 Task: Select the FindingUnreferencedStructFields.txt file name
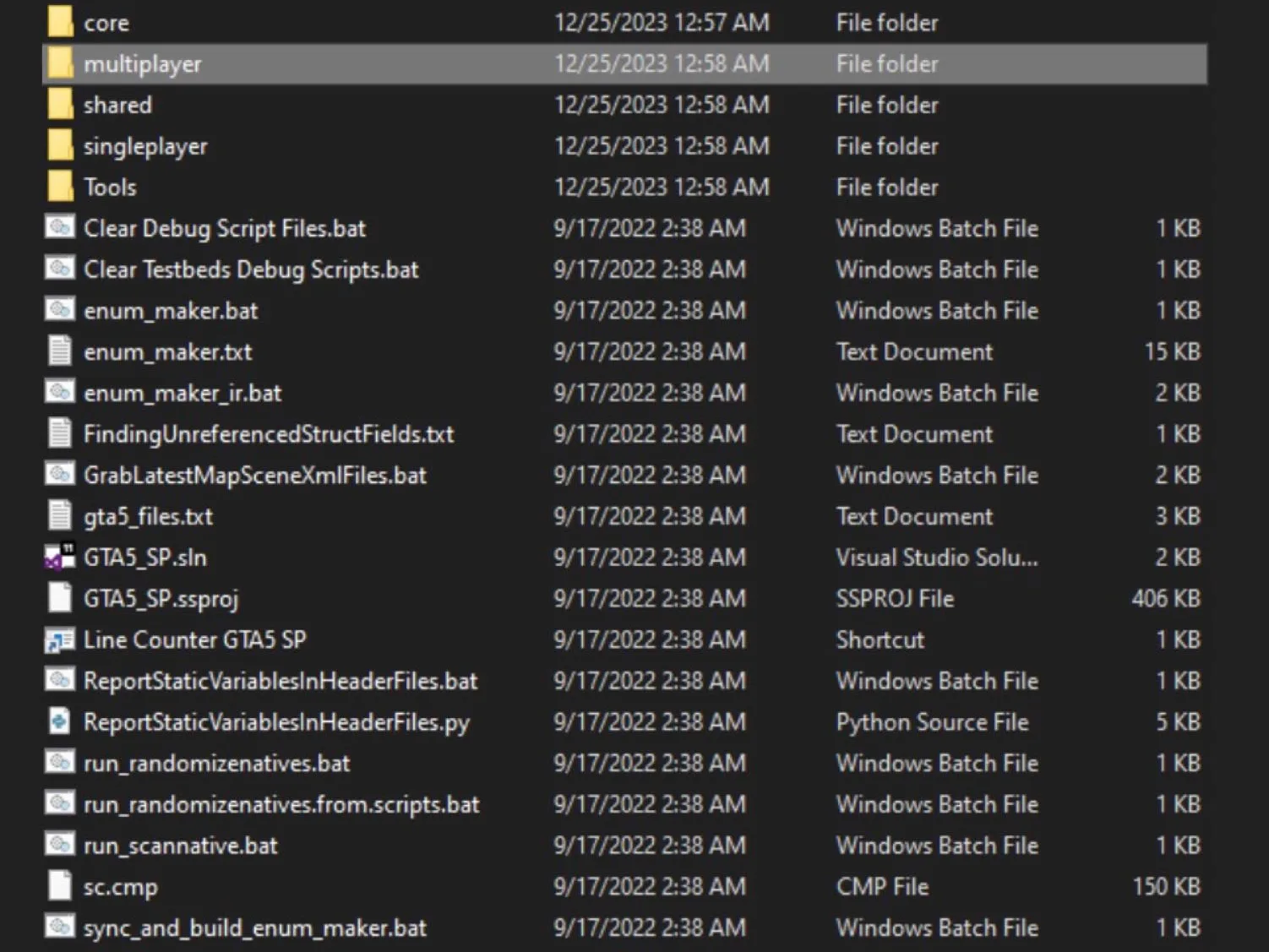pyautogui.click(x=269, y=434)
